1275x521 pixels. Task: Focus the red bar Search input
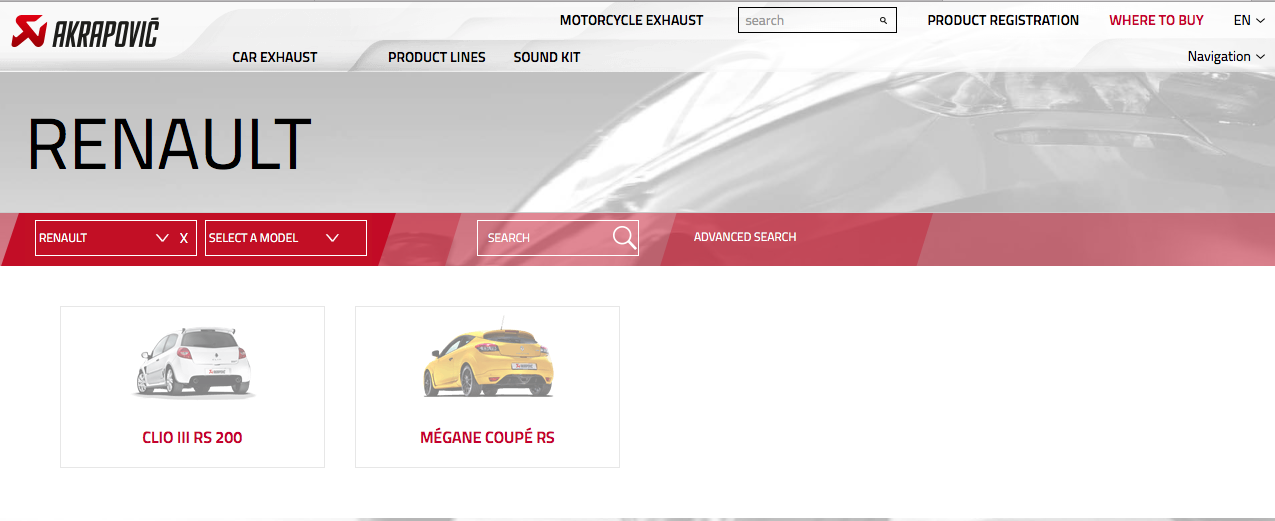545,238
